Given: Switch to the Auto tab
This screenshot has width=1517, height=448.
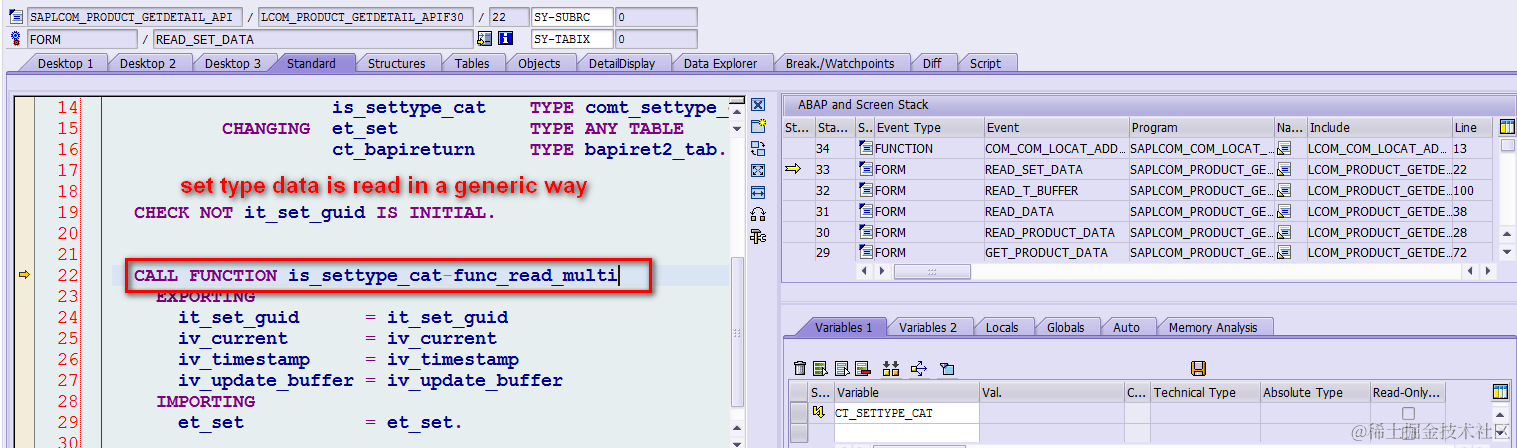Looking at the screenshot, I should (x=1126, y=327).
